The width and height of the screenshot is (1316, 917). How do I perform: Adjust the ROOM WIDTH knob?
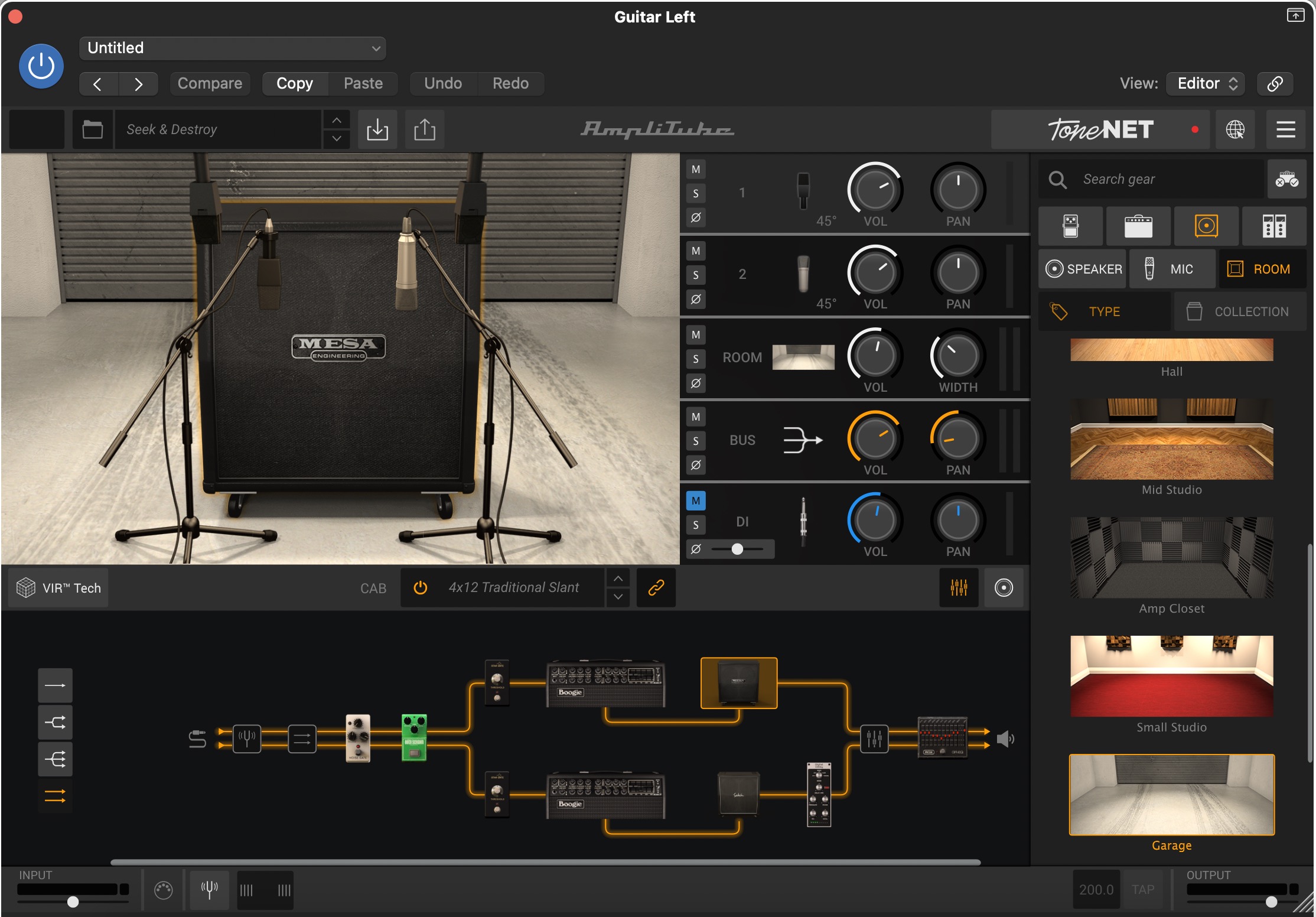(x=957, y=356)
